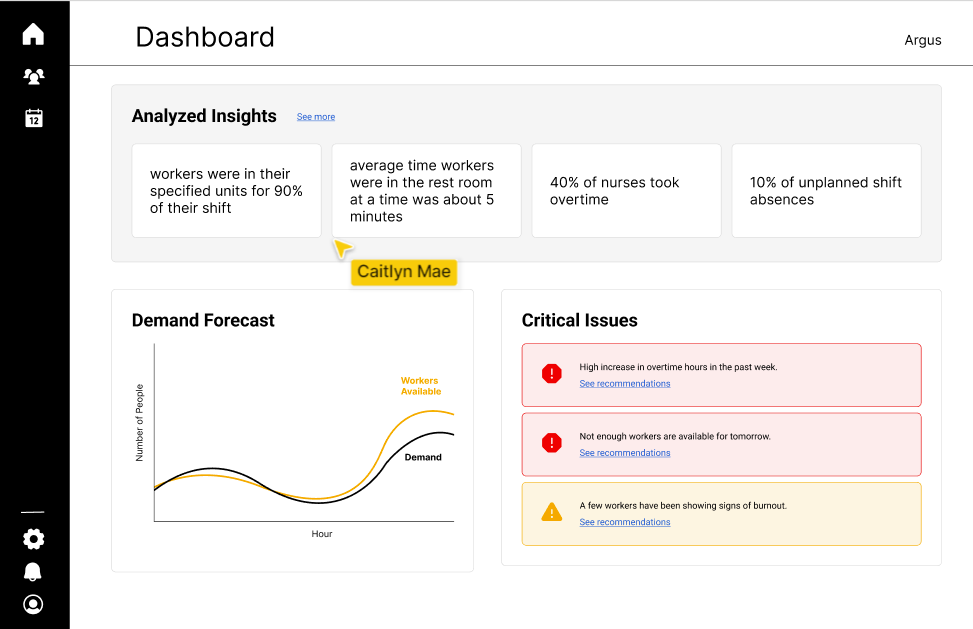Select the 90% specified units insight card
The height and width of the screenshot is (629, 973).
(x=226, y=191)
